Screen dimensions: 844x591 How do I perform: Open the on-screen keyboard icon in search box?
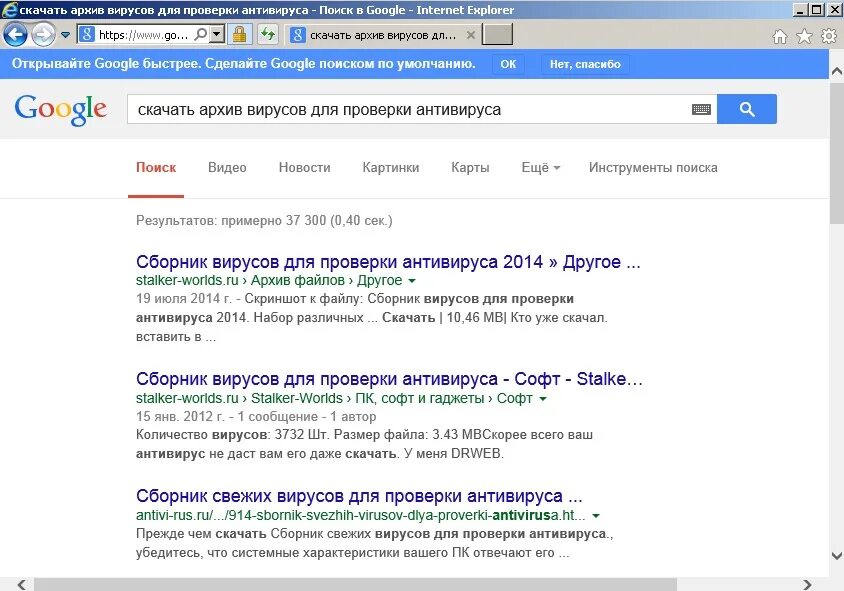pos(701,109)
